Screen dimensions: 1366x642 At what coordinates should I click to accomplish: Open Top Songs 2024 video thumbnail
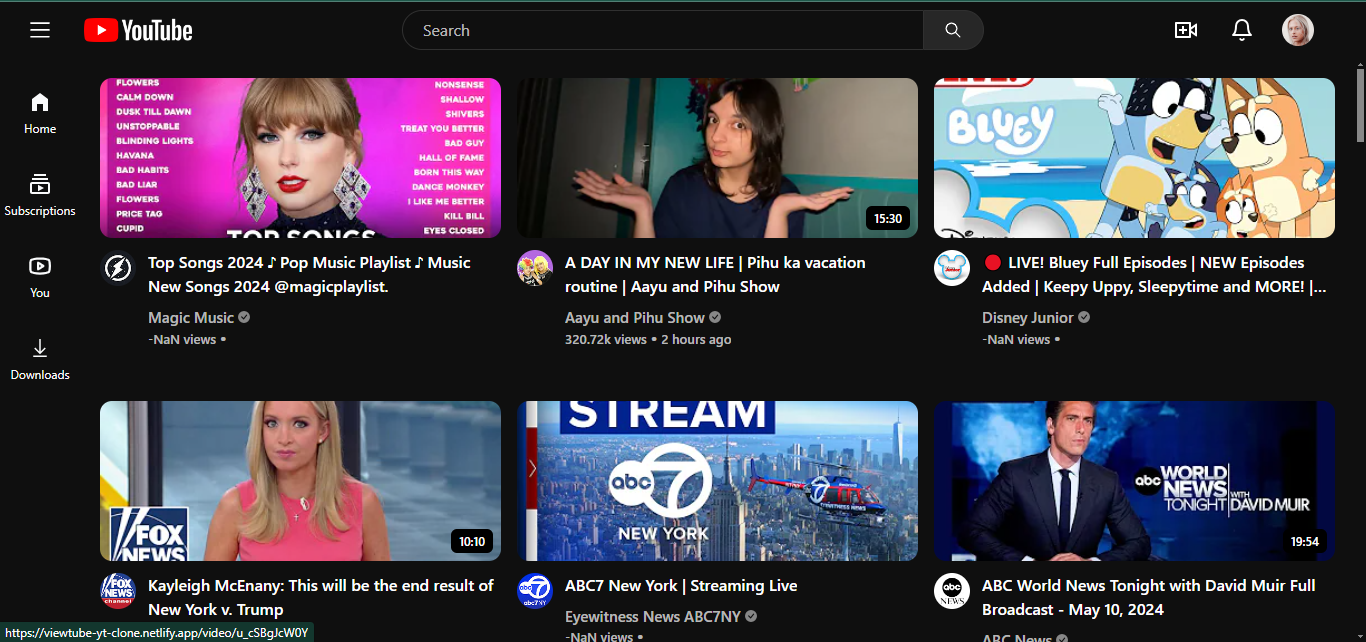pyautogui.click(x=300, y=158)
